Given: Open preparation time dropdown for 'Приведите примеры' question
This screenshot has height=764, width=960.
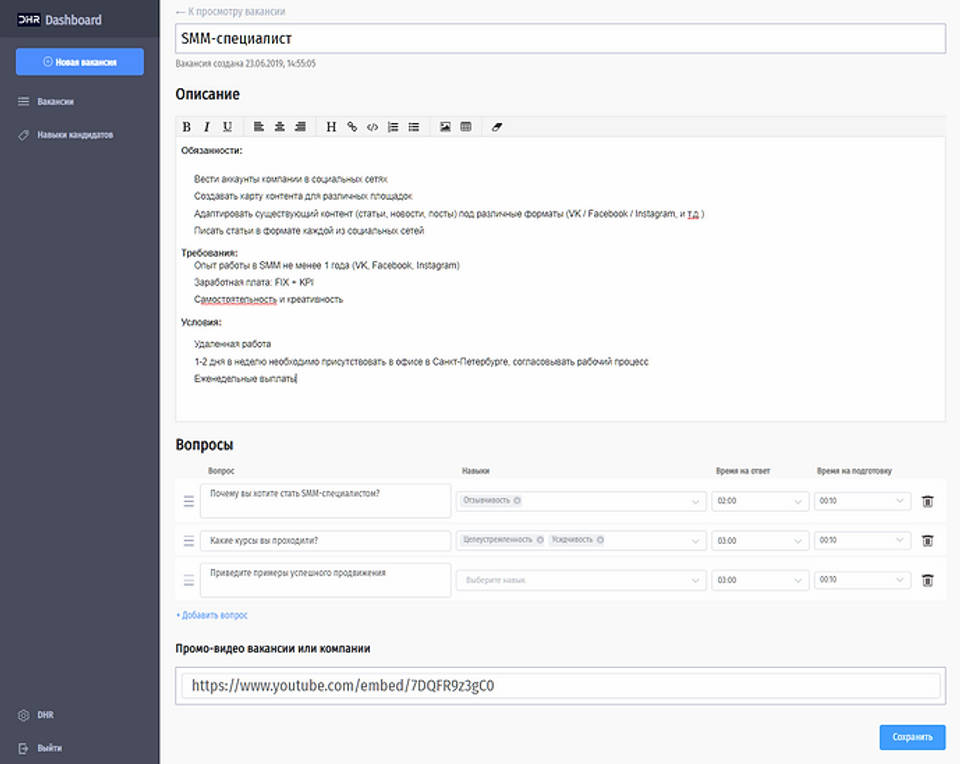Looking at the screenshot, I should [x=862, y=579].
